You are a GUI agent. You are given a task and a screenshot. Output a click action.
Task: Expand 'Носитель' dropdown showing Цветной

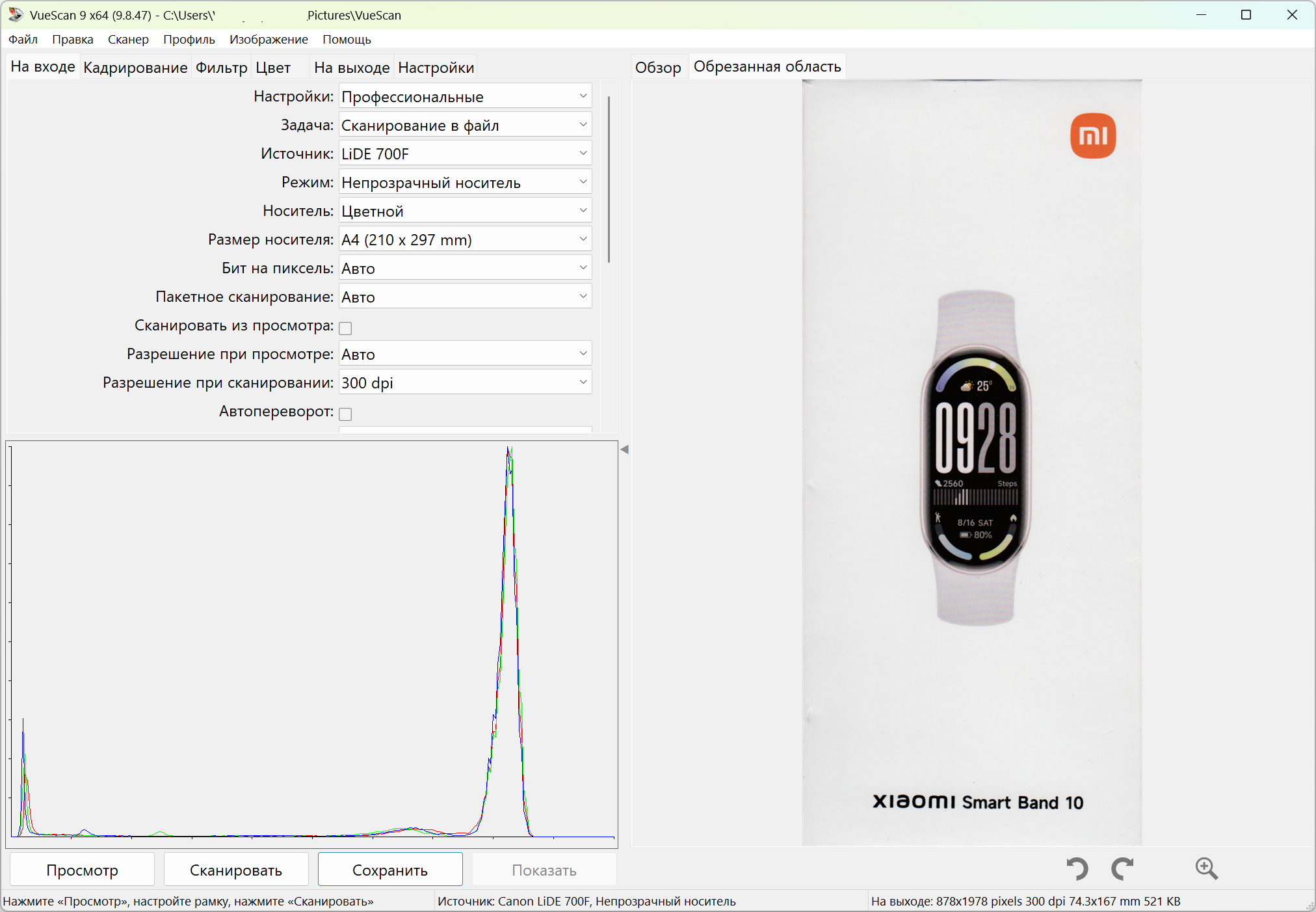click(x=466, y=211)
